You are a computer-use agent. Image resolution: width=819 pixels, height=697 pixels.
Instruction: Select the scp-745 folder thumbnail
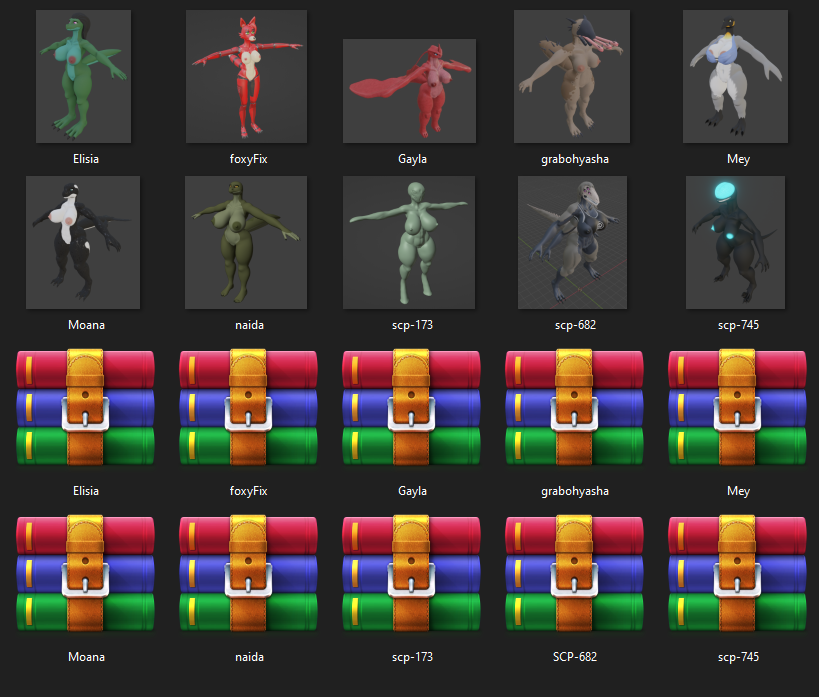point(735,242)
